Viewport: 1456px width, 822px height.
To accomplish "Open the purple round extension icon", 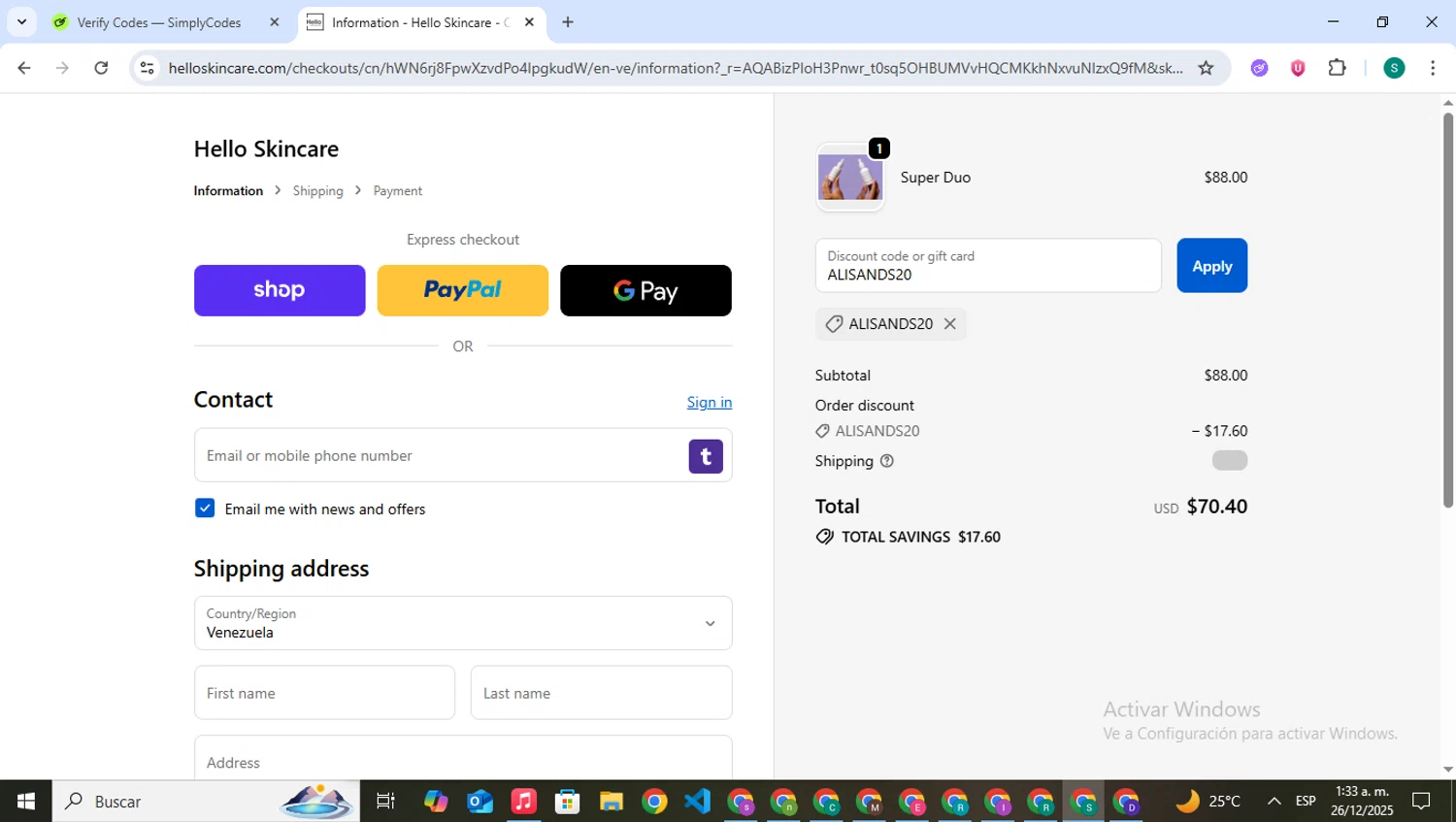I will [x=1259, y=68].
